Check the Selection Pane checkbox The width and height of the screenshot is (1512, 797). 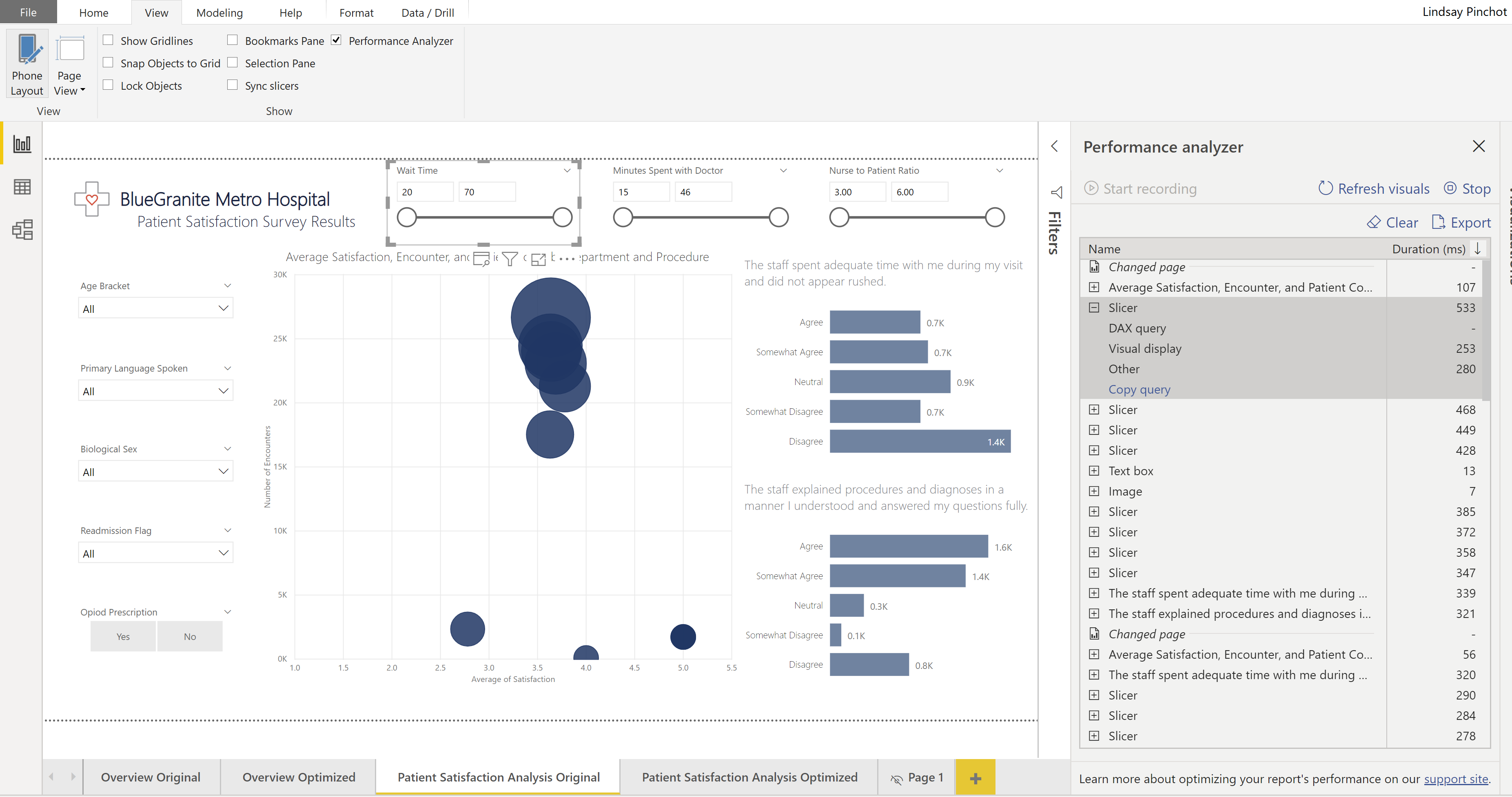coord(233,63)
